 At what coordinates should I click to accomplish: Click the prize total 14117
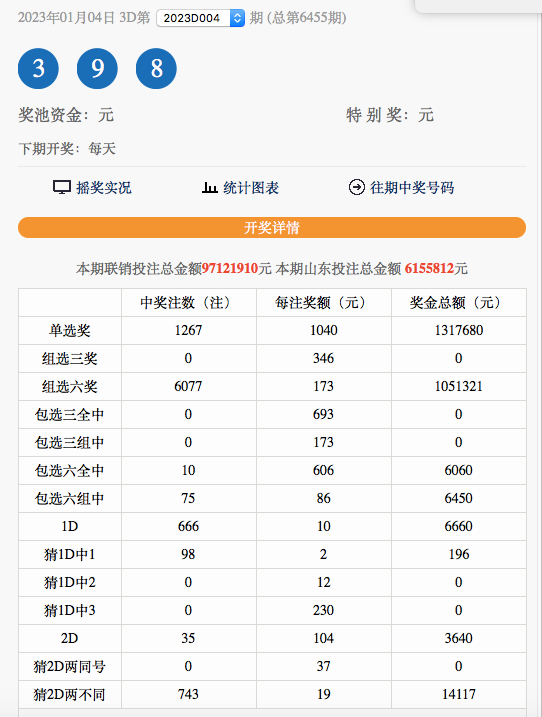pyautogui.click(x=459, y=694)
